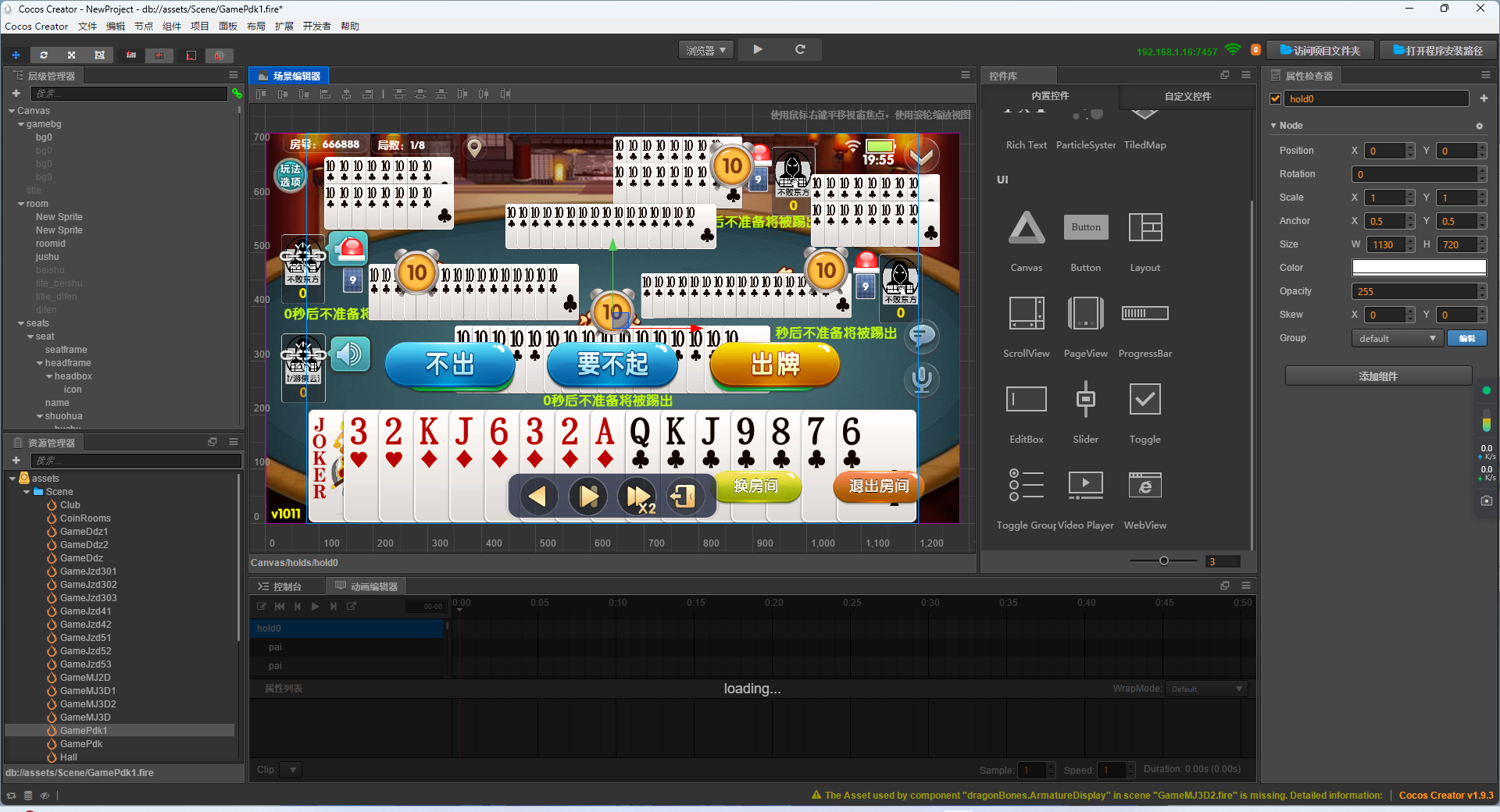Uncheck the hold0 node active checkbox

point(1276,99)
